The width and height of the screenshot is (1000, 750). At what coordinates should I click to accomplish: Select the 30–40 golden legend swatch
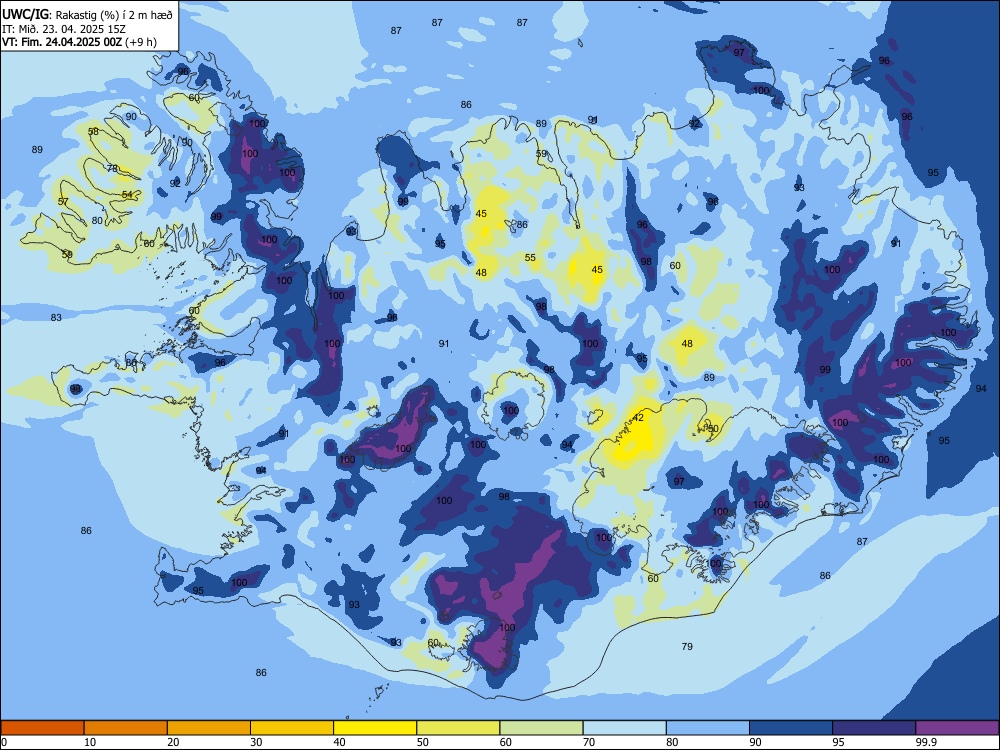[292, 728]
